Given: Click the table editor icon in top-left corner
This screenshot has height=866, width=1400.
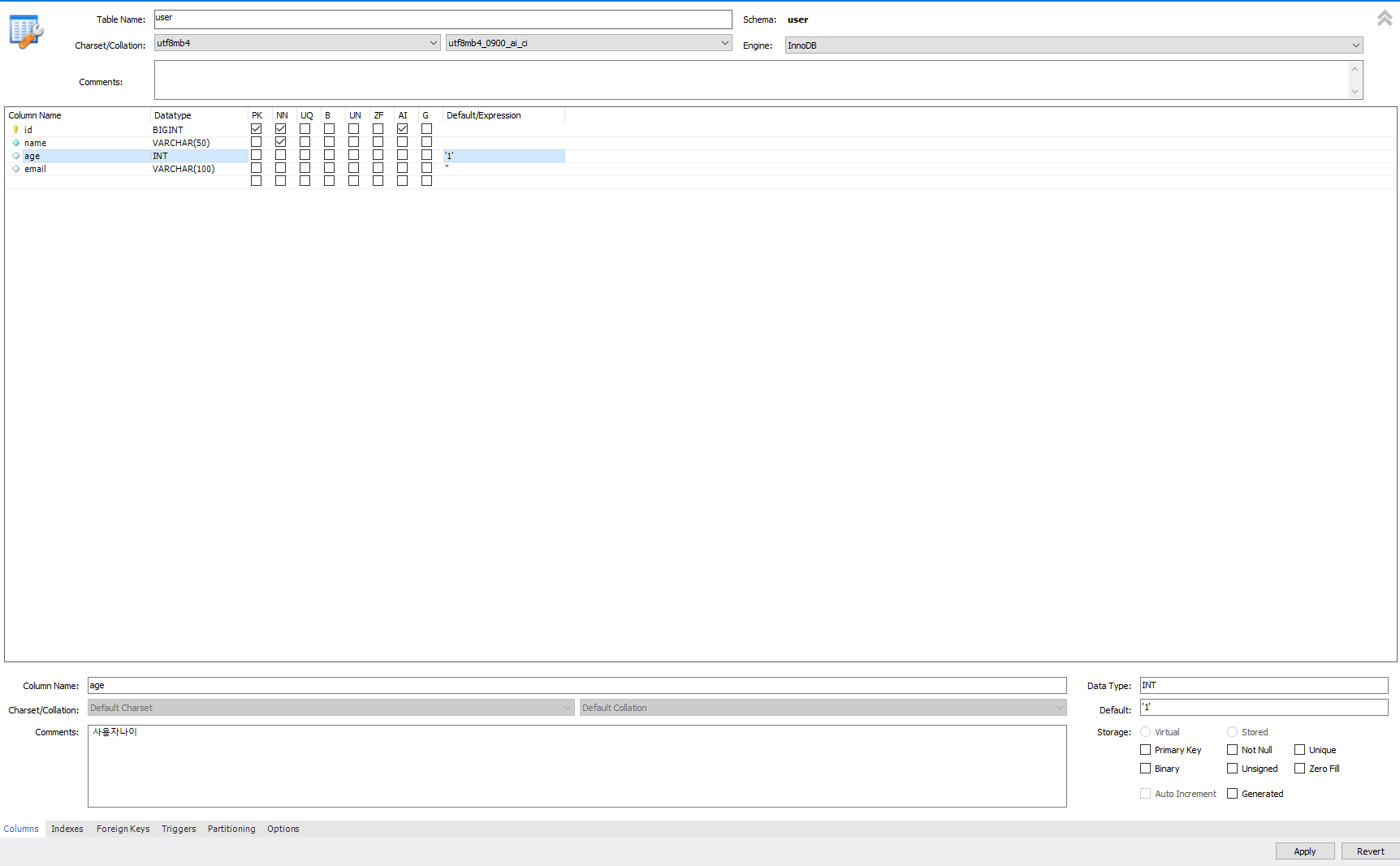Looking at the screenshot, I should click(24, 31).
